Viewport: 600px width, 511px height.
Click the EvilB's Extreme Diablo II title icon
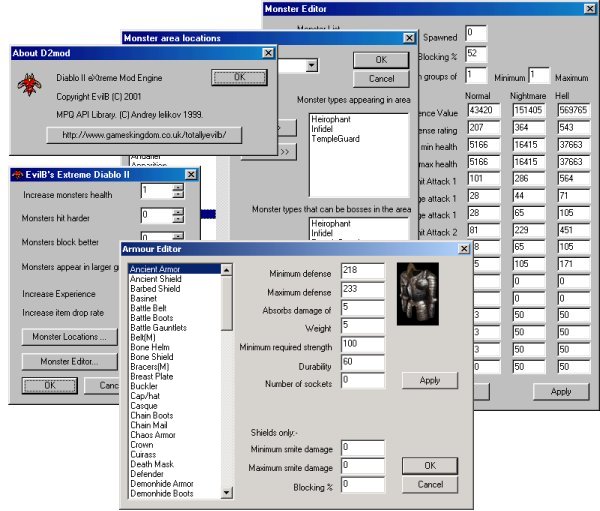pyautogui.click(x=18, y=175)
